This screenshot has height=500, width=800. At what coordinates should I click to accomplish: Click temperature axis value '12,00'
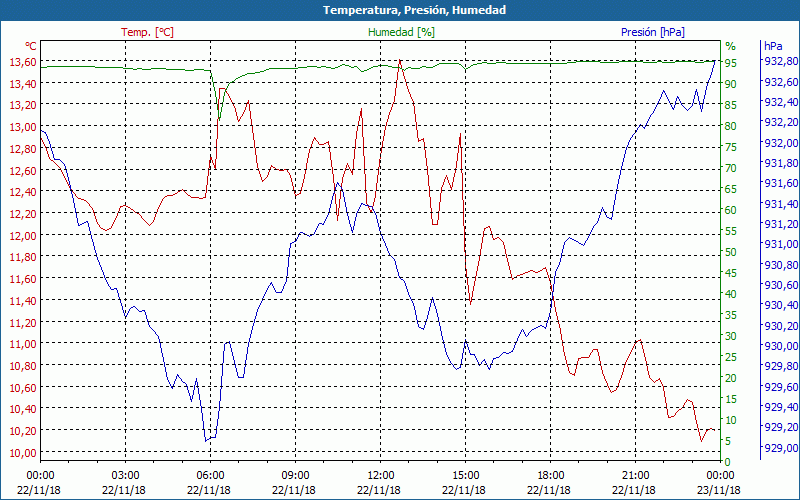click(23, 236)
